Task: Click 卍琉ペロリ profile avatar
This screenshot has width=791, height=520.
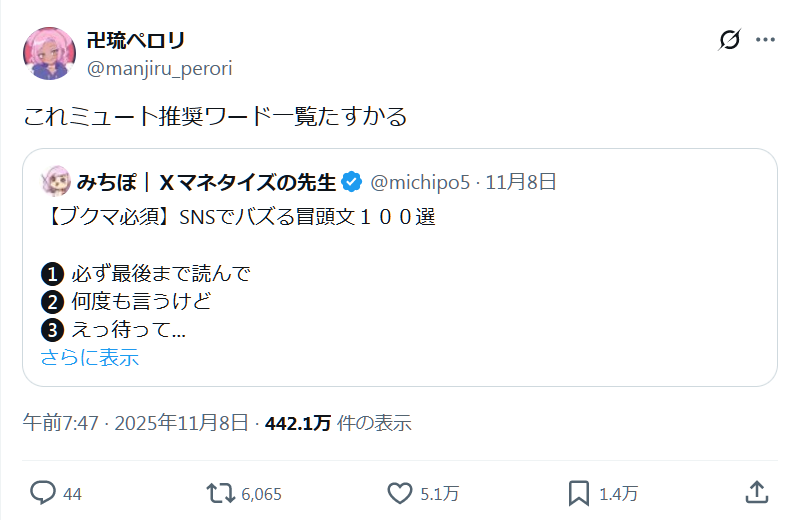Action: pos(49,53)
